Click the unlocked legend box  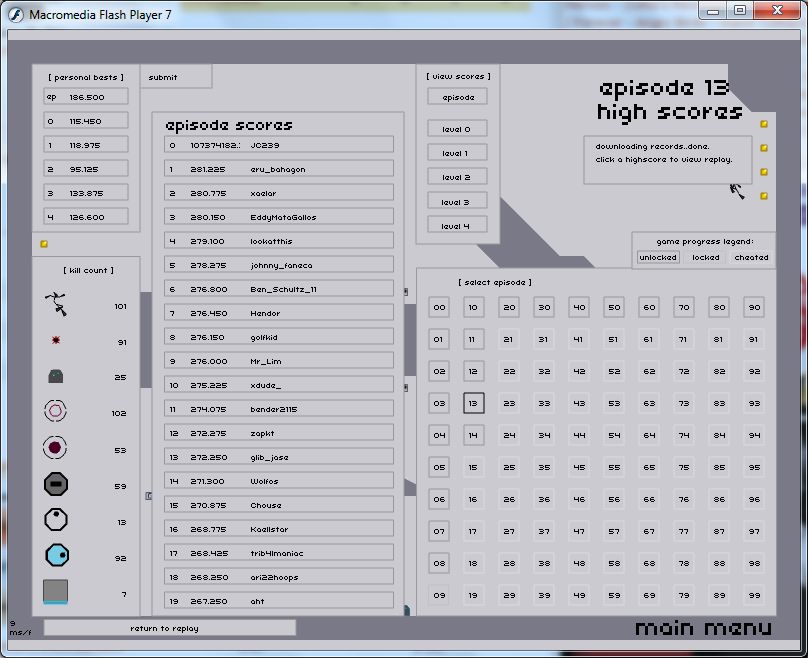[658, 257]
